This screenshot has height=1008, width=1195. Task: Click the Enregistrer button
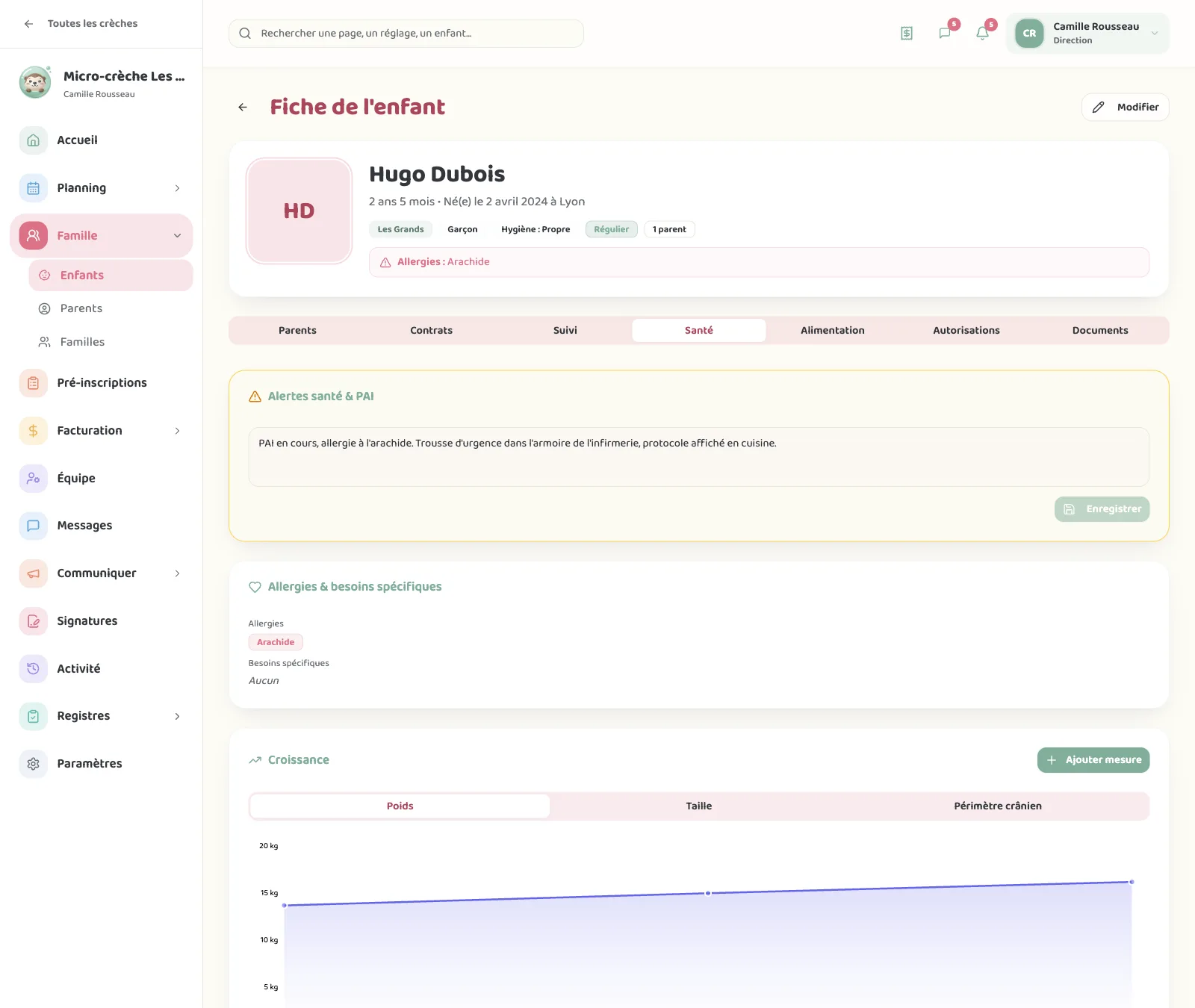click(1102, 509)
